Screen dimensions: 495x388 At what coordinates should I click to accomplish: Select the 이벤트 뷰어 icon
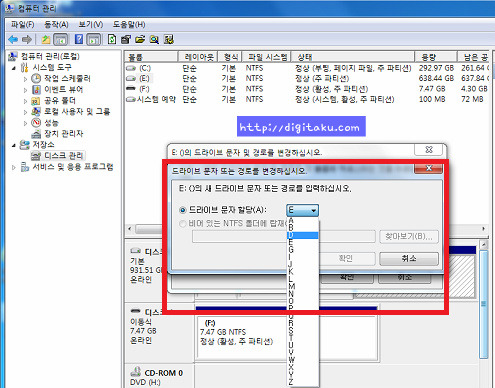36,90
